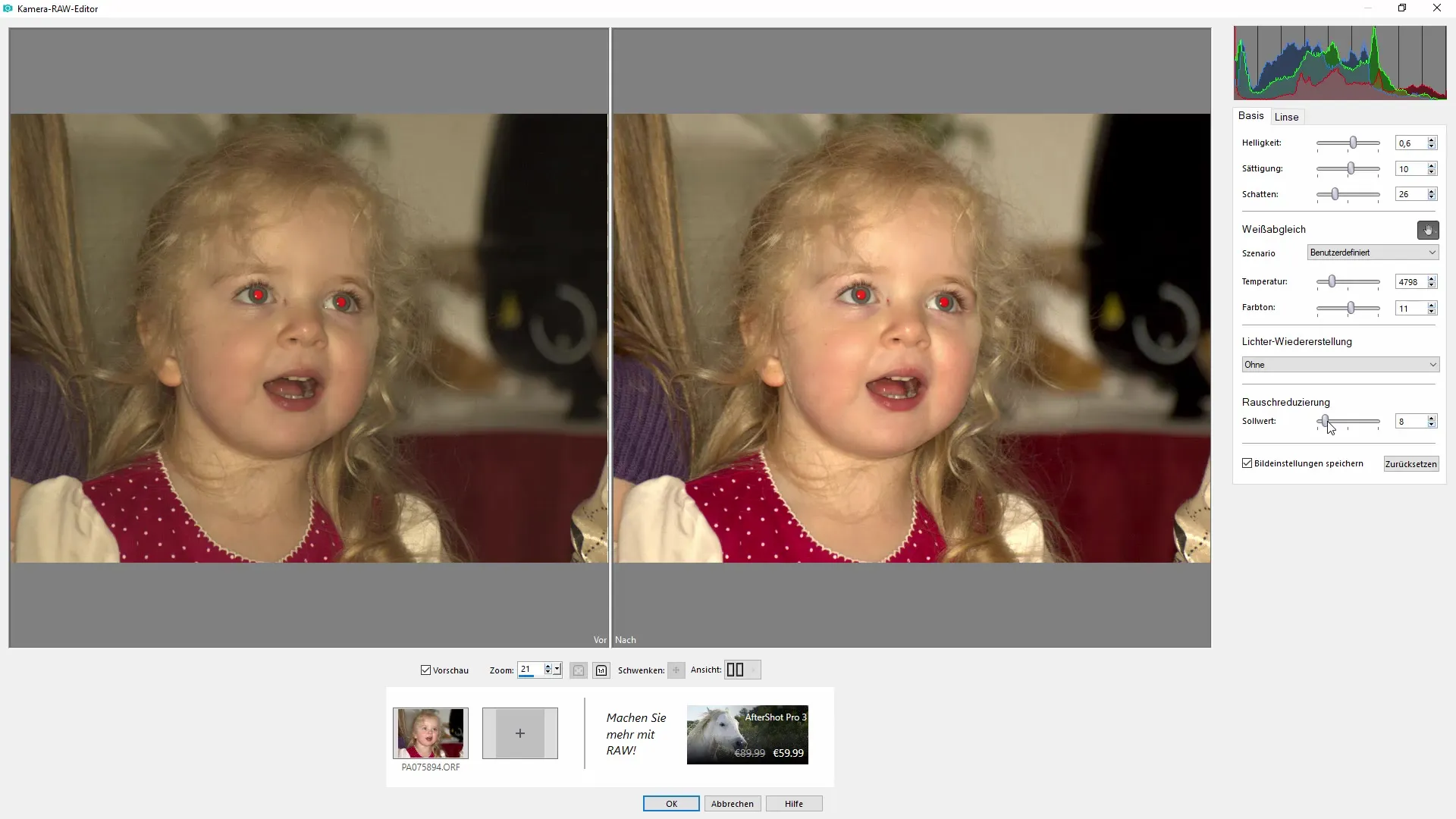Screen dimensions: 1456x819
Task: Click the Sollwert value field
Action: pos(1410,422)
